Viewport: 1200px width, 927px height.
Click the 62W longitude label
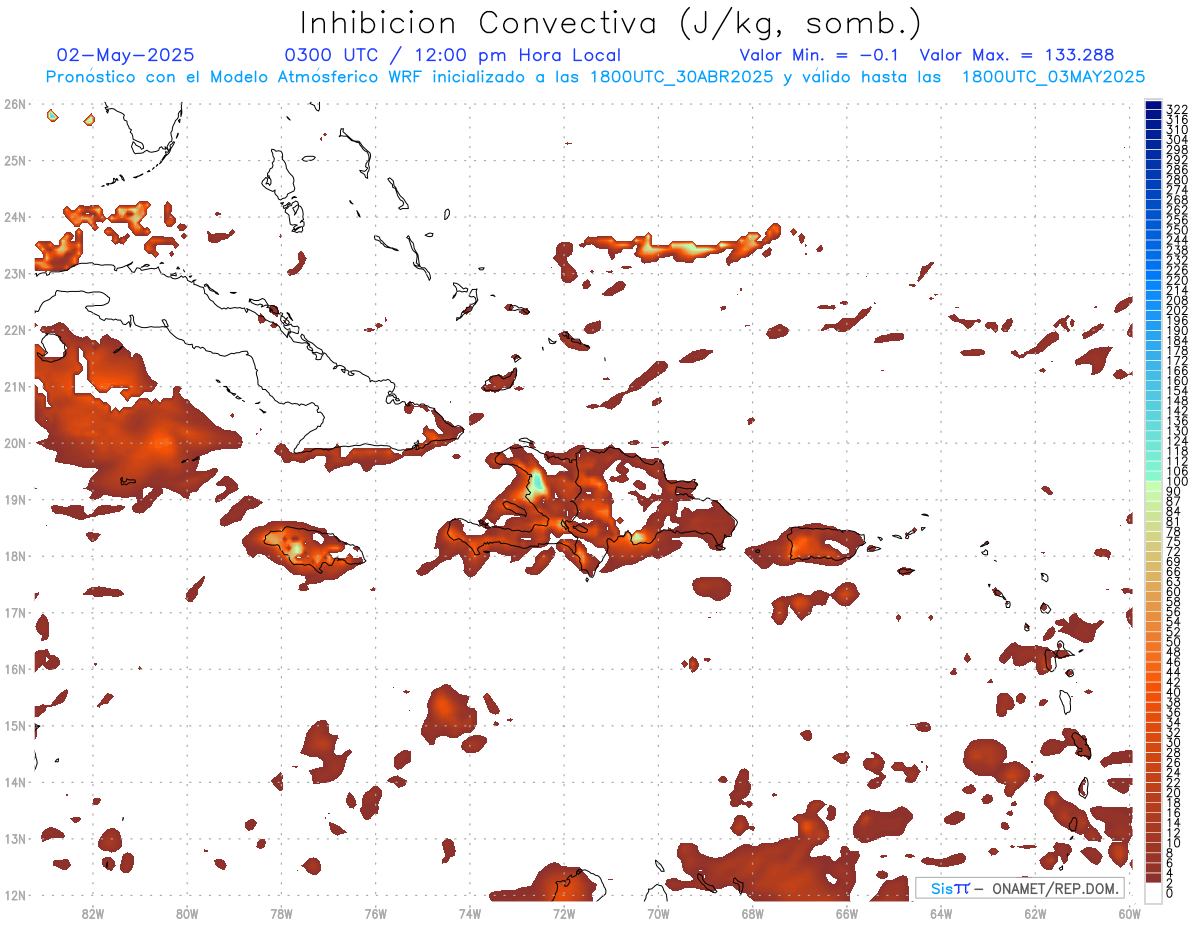(1035, 913)
